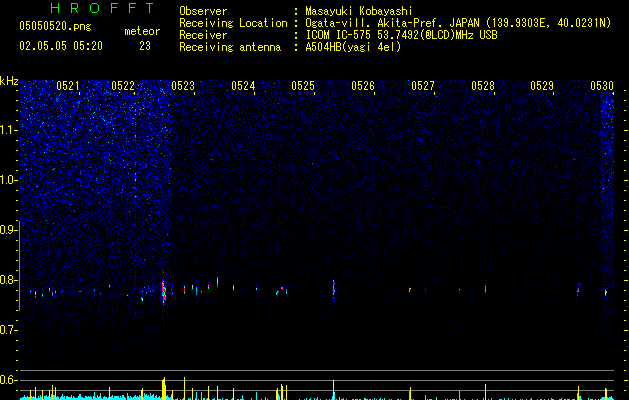Click the Receiver label
The height and width of the screenshot is (400, 629).
click(203, 35)
